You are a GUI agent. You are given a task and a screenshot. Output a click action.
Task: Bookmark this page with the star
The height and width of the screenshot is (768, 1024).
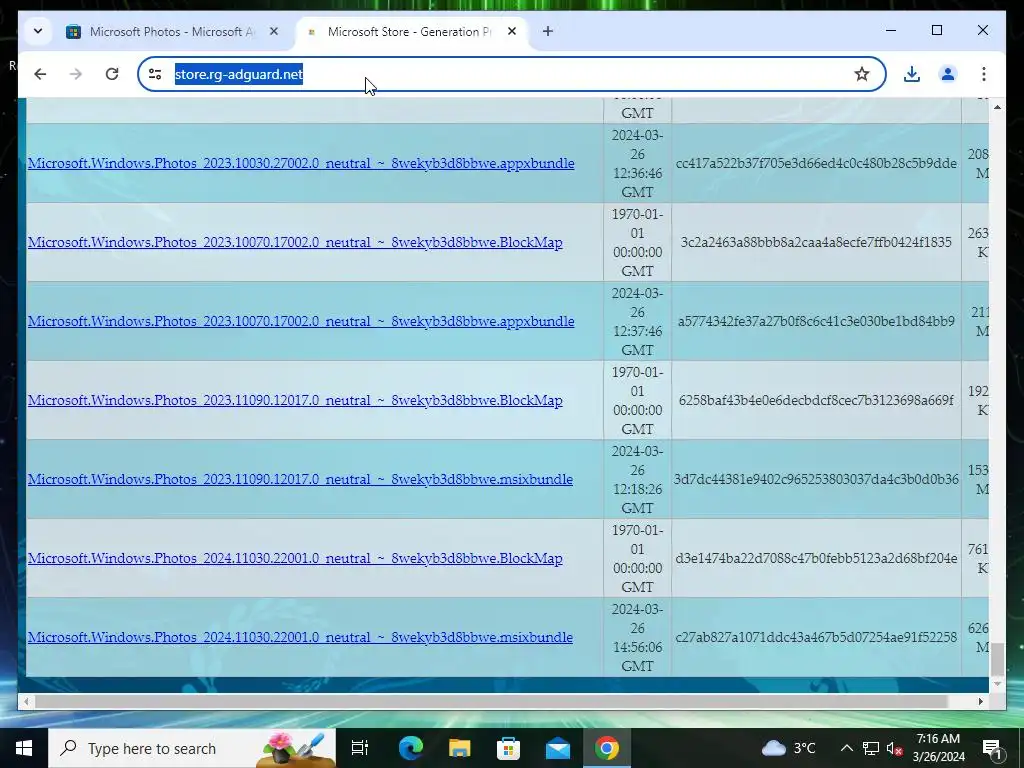[861, 74]
